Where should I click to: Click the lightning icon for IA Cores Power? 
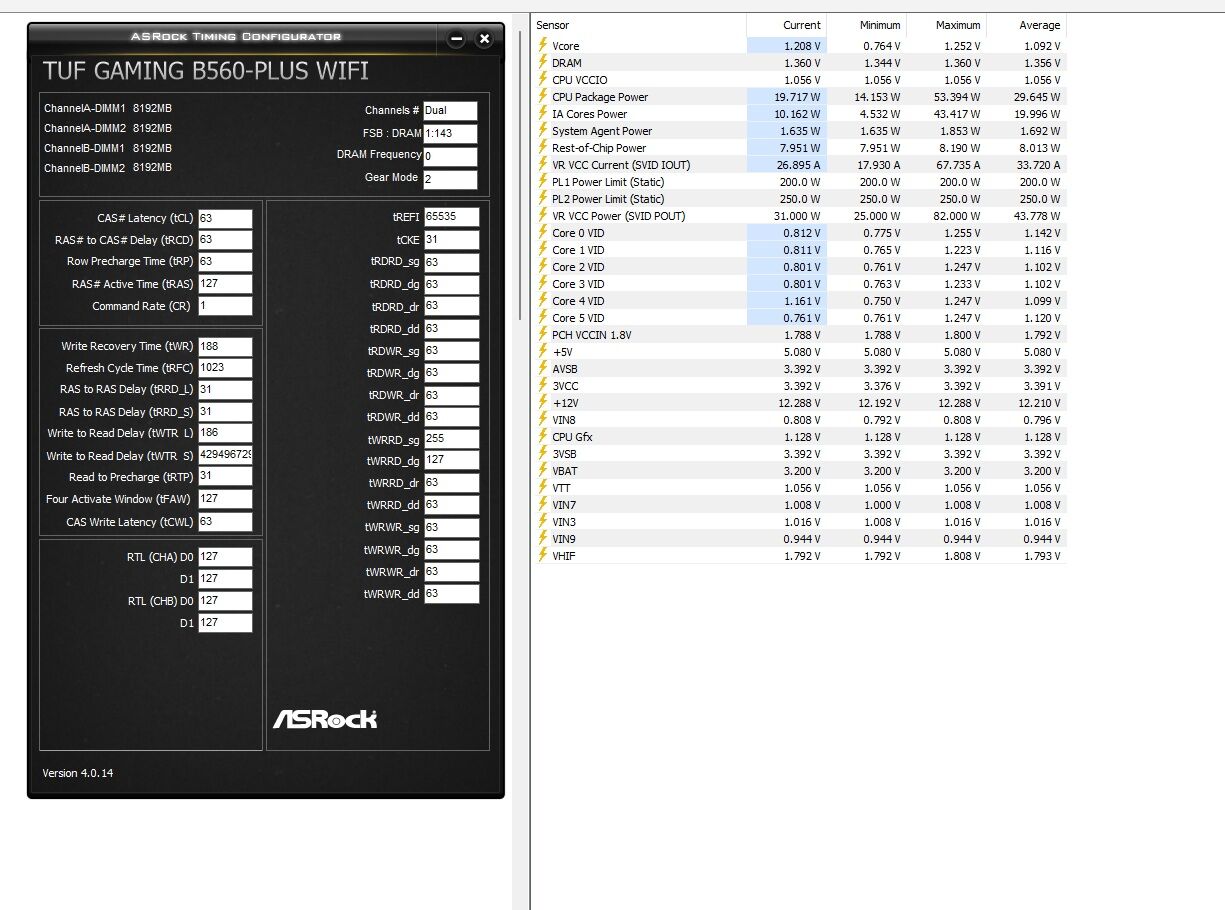click(x=543, y=114)
